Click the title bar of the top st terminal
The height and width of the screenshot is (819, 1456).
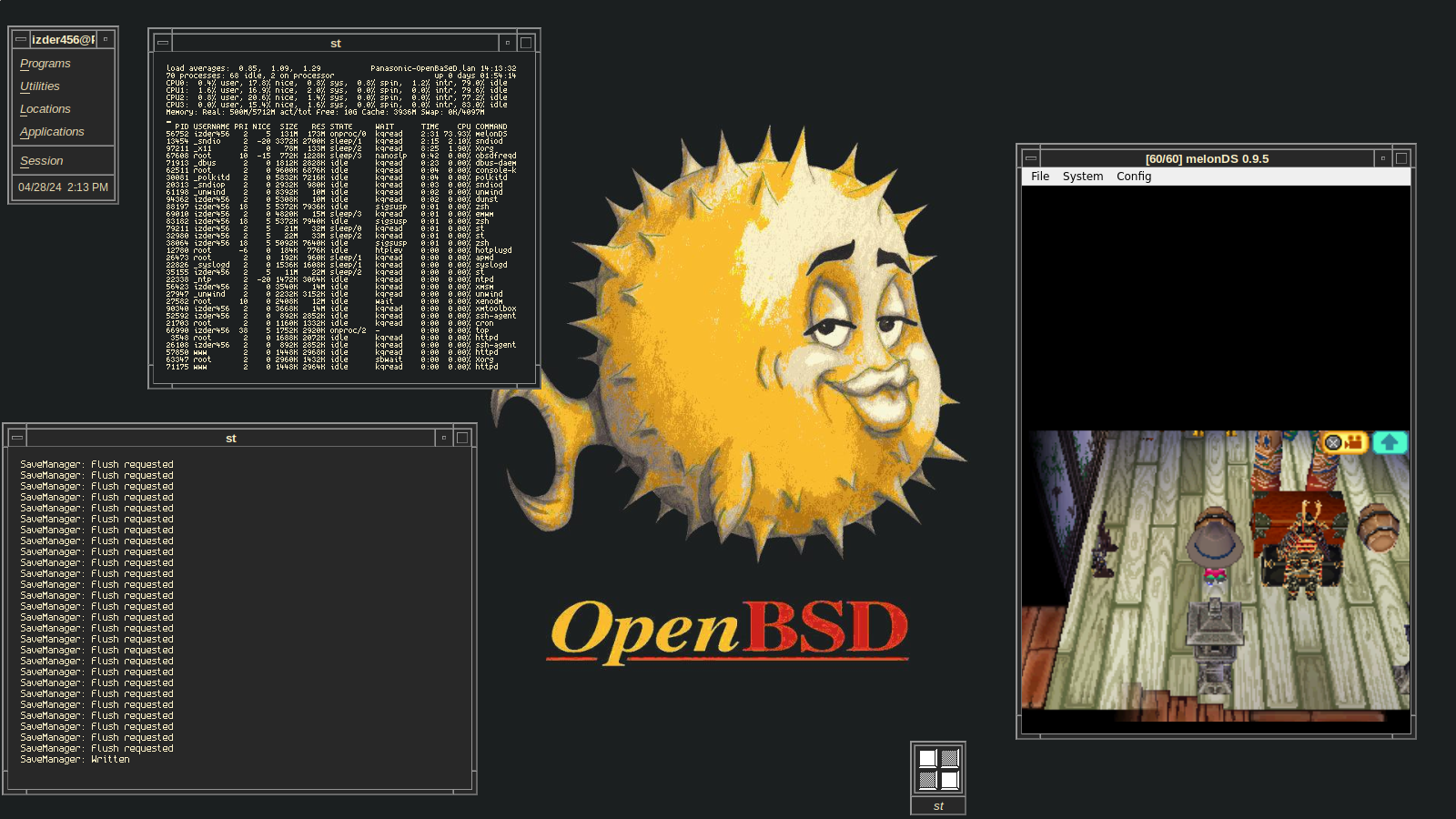[x=335, y=43]
